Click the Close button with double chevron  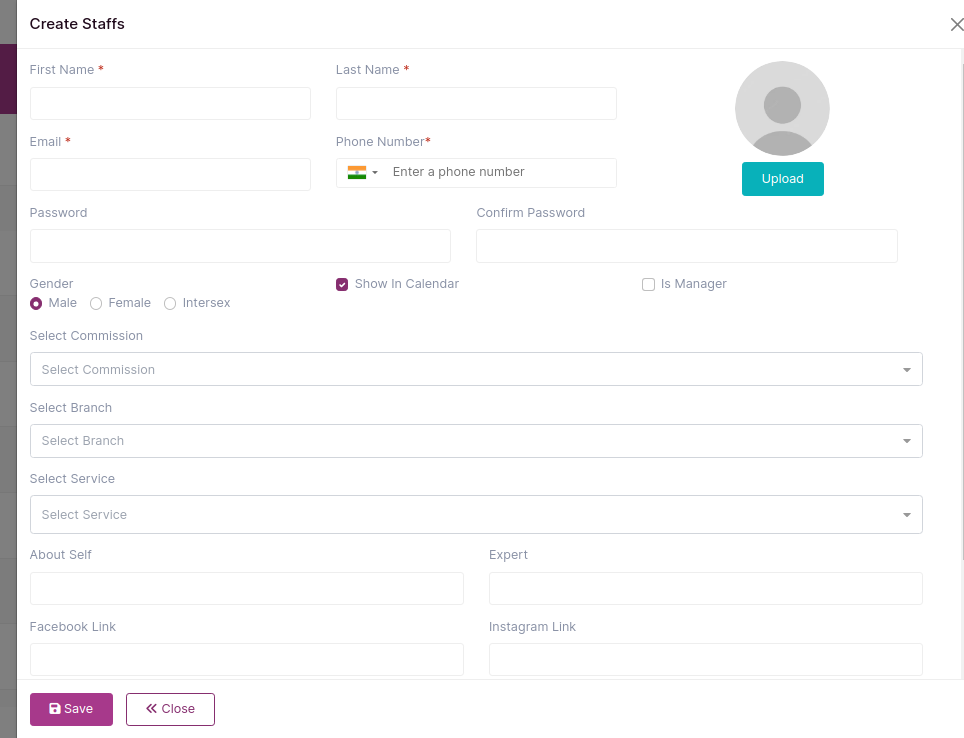tap(170, 709)
